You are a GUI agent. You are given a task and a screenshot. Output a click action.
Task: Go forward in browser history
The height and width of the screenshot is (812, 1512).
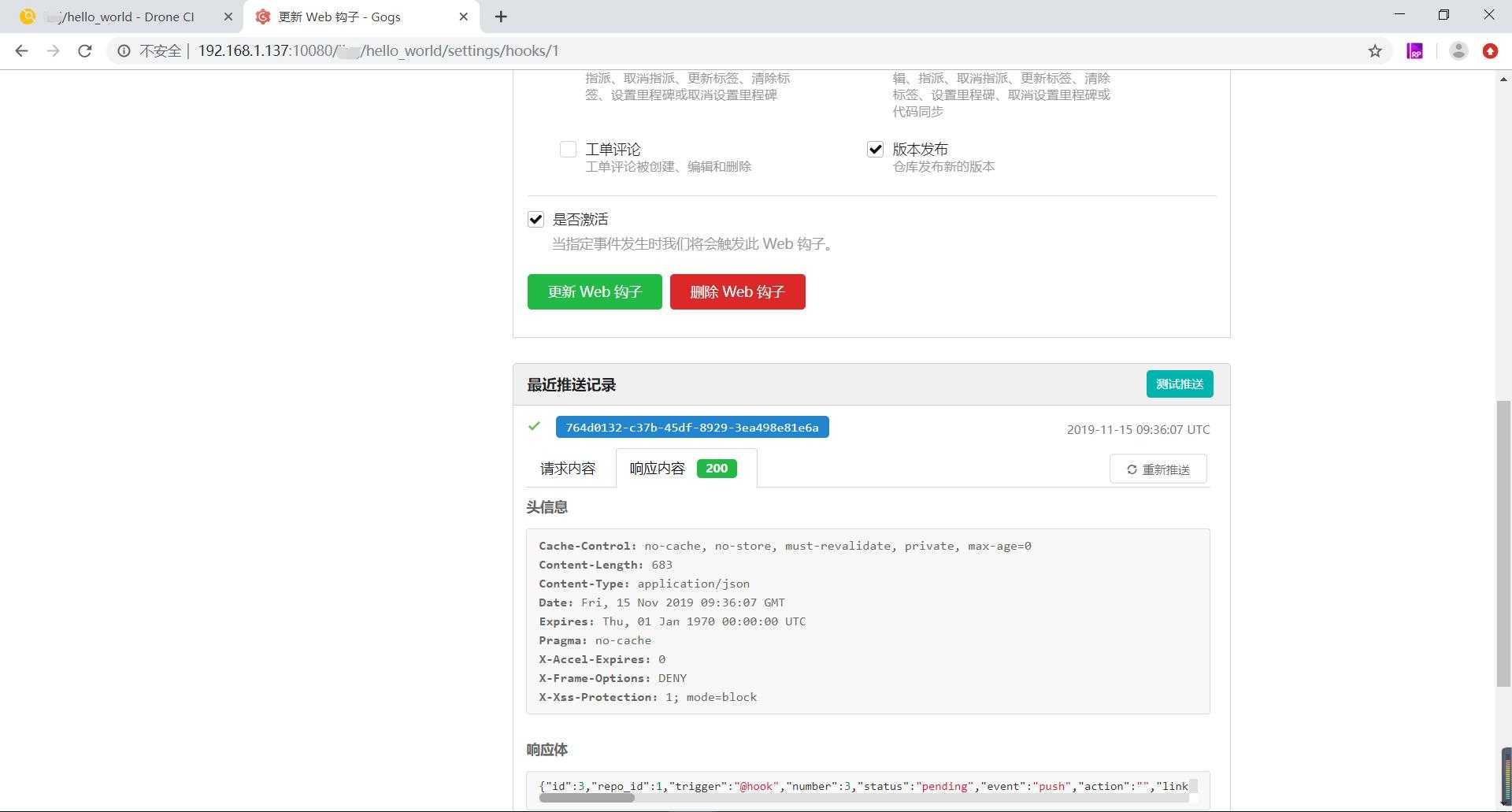pos(53,51)
